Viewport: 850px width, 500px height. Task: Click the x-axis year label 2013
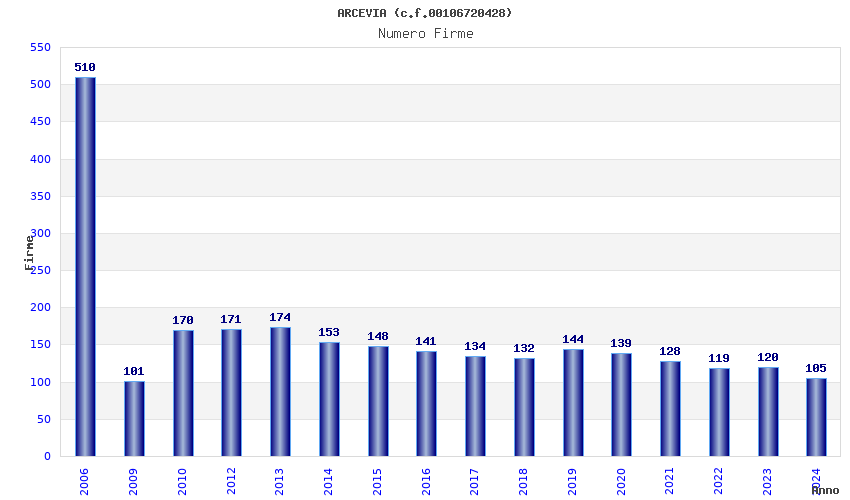pyautogui.click(x=280, y=482)
